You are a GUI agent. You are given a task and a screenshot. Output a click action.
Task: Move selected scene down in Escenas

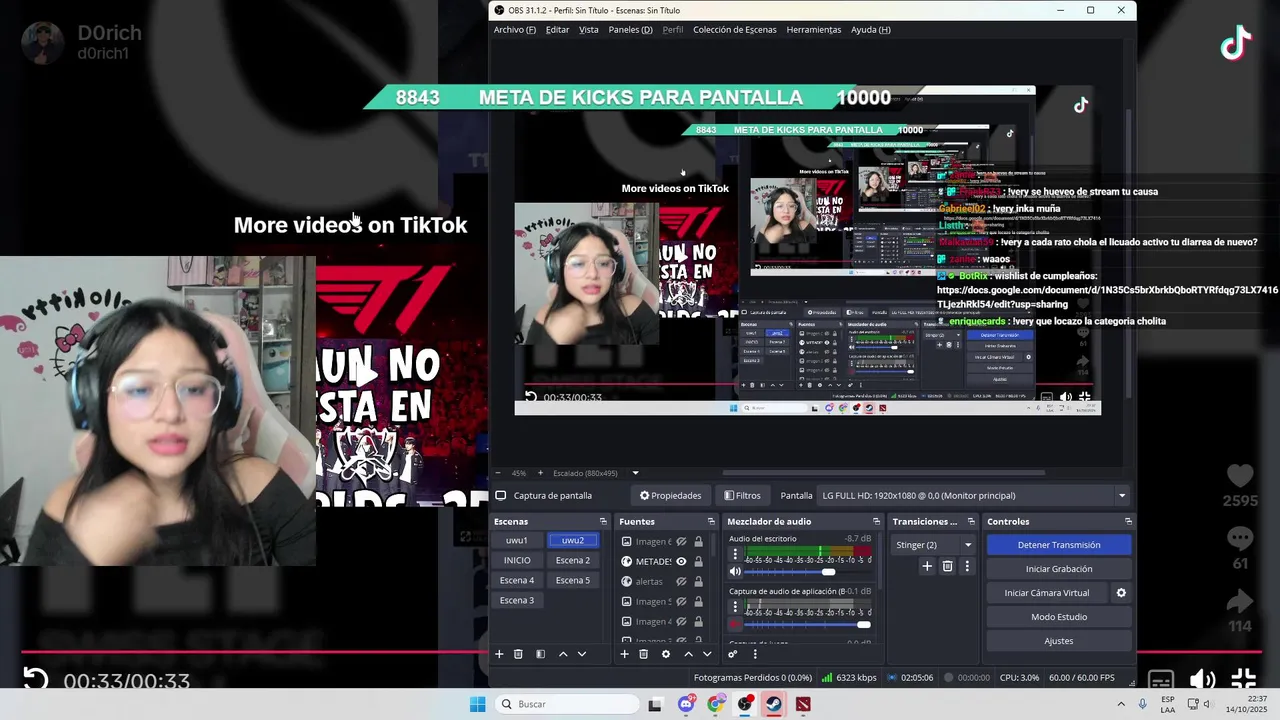coord(582,654)
